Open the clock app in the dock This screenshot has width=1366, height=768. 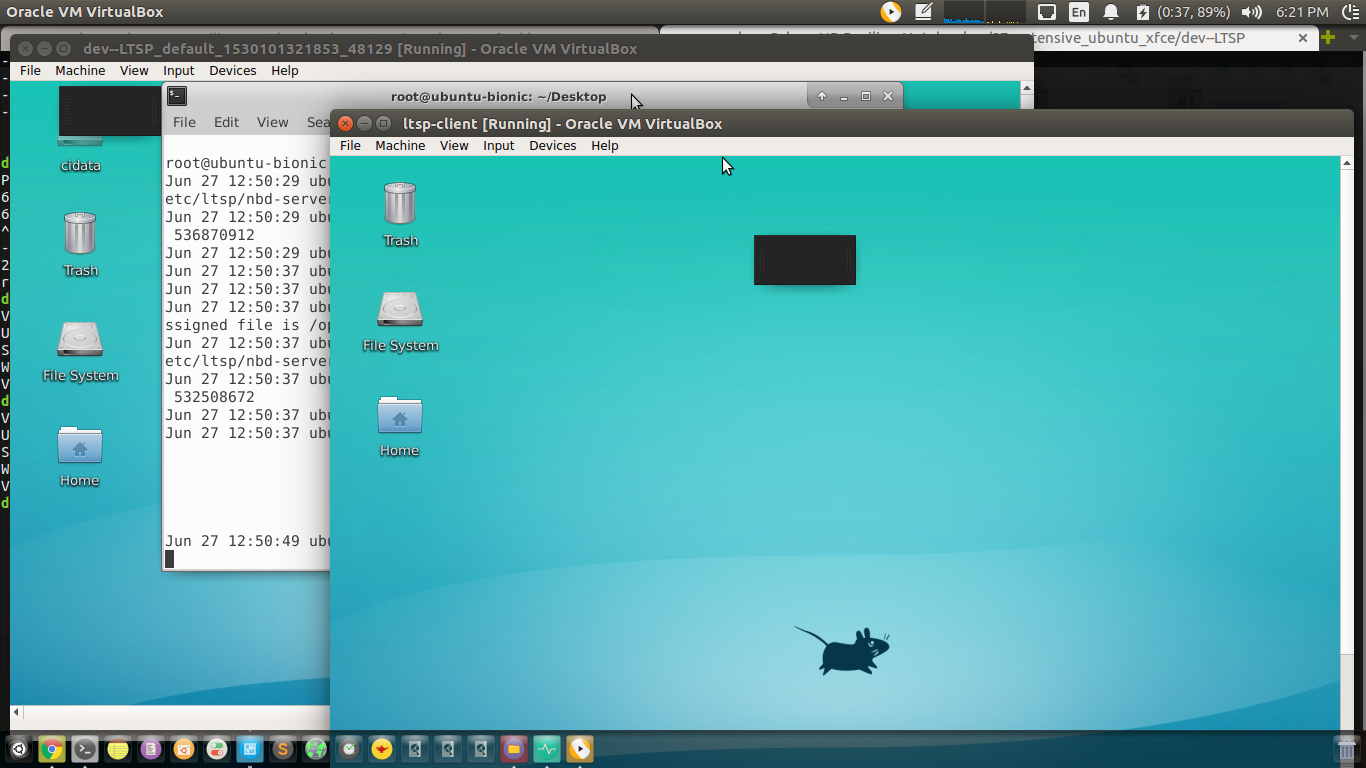349,749
